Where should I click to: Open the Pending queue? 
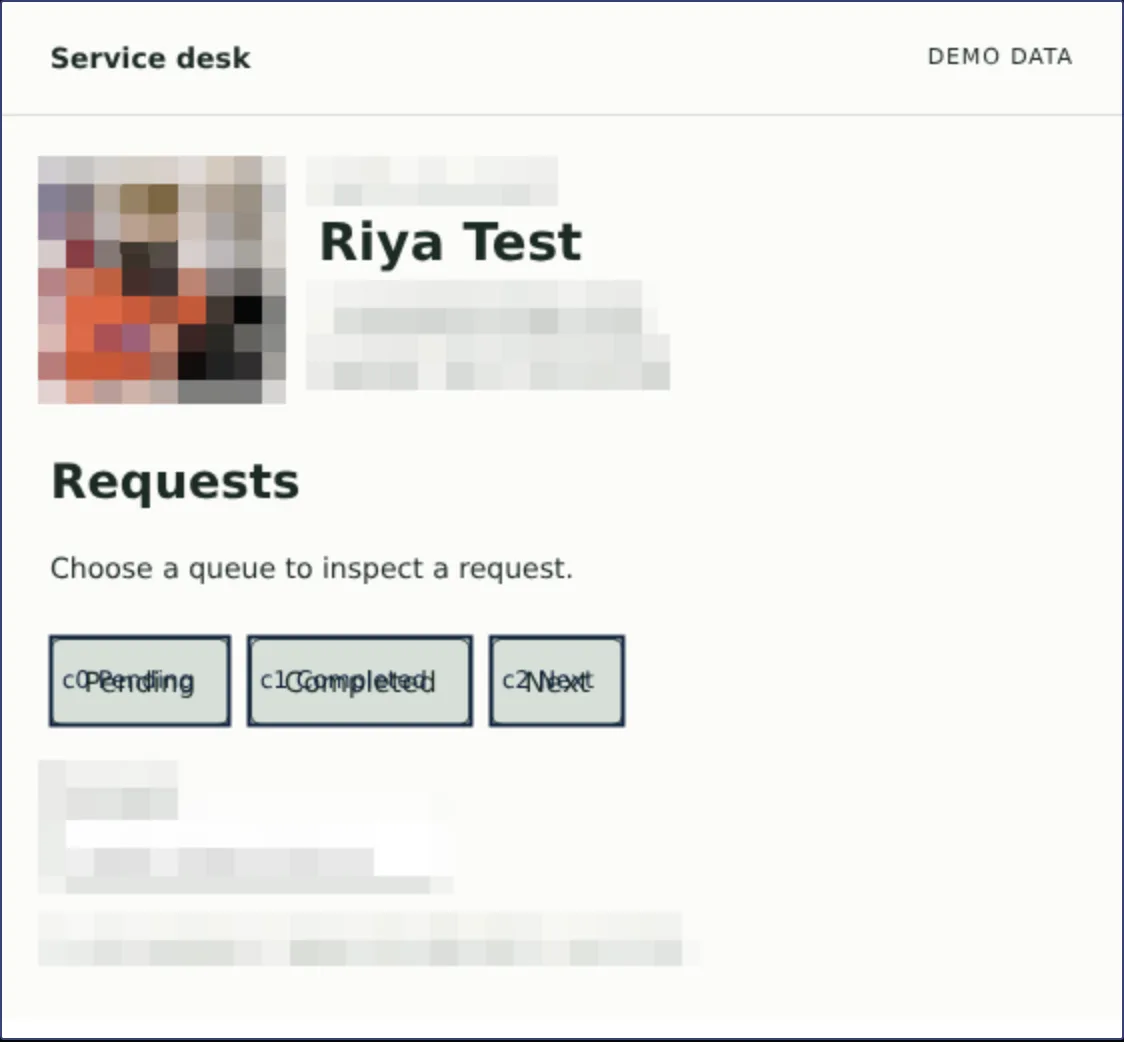point(140,681)
